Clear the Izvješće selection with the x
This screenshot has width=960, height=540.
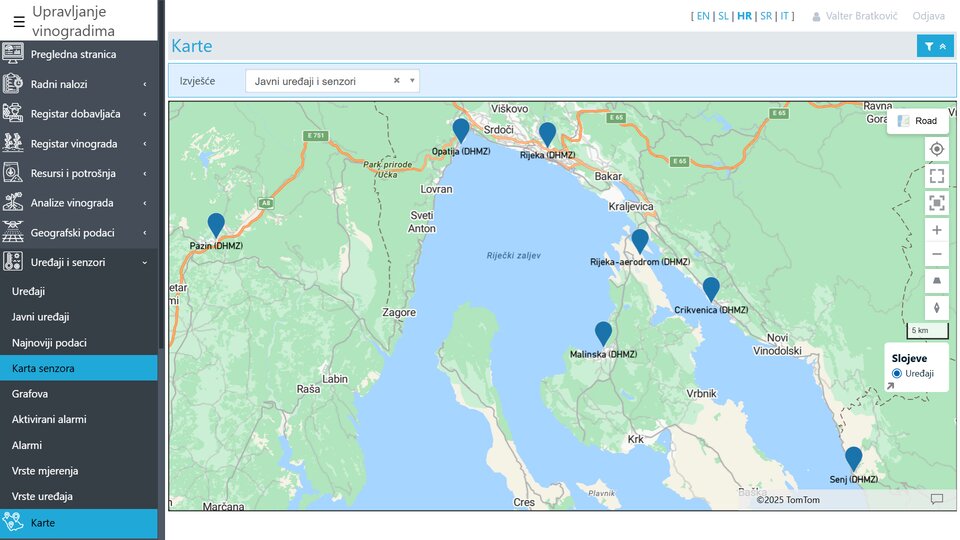pyautogui.click(x=396, y=81)
